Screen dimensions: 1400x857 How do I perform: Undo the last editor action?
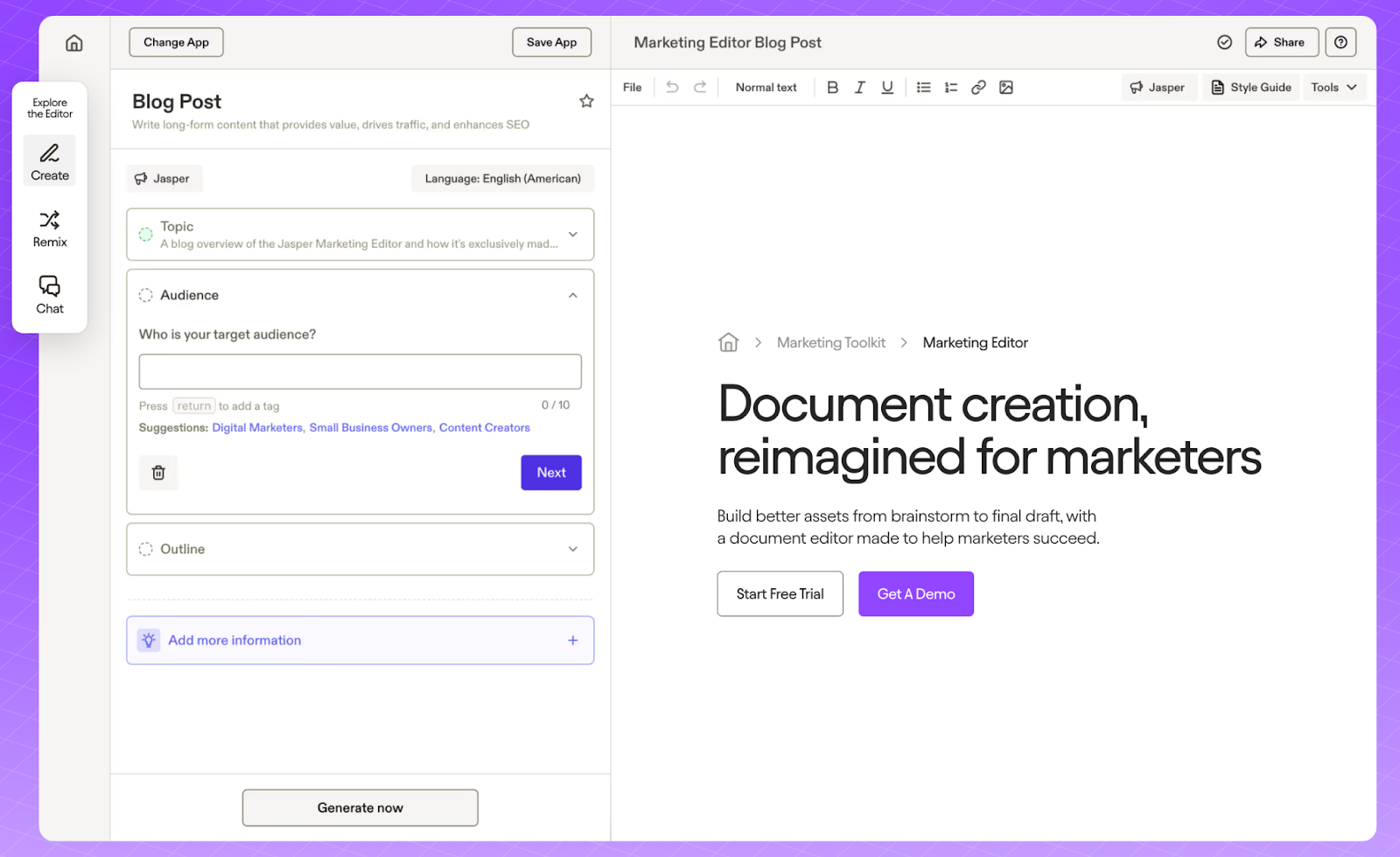(672, 87)
